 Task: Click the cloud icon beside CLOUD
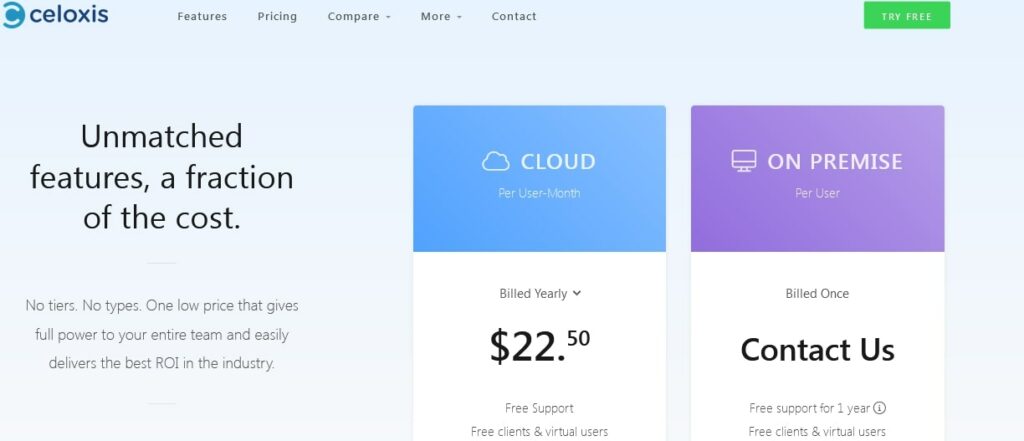click(496, 161)
